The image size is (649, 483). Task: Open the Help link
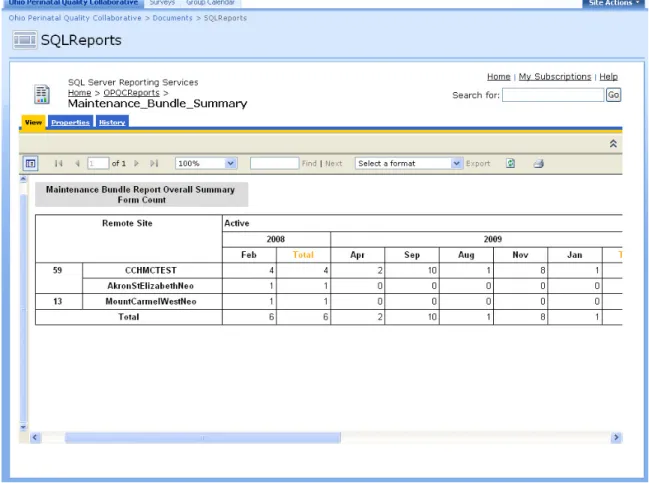(x=608, y=77)
